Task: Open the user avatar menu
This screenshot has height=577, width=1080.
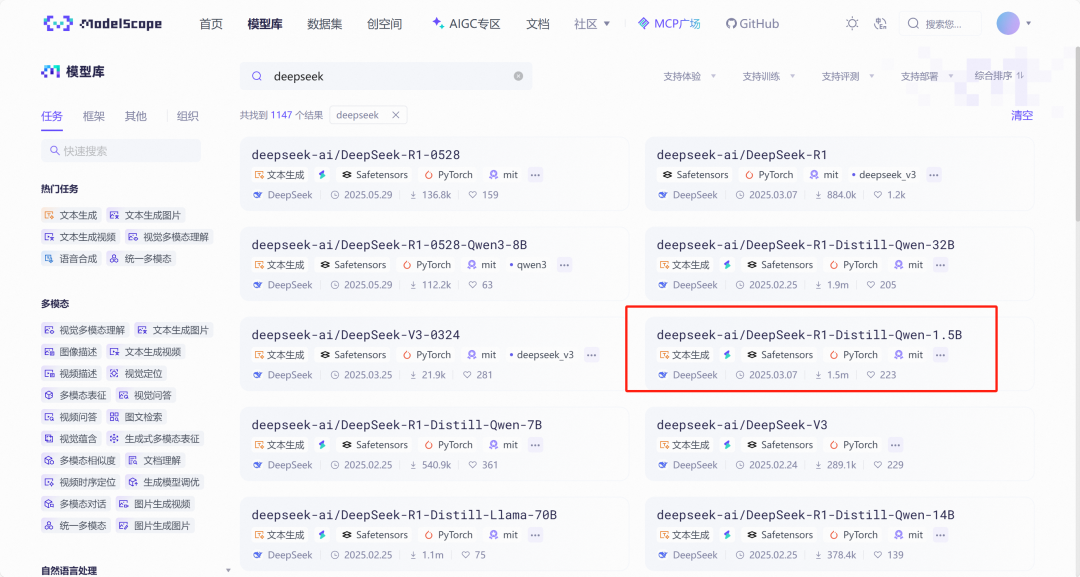Action: [x=1008, y=23]
